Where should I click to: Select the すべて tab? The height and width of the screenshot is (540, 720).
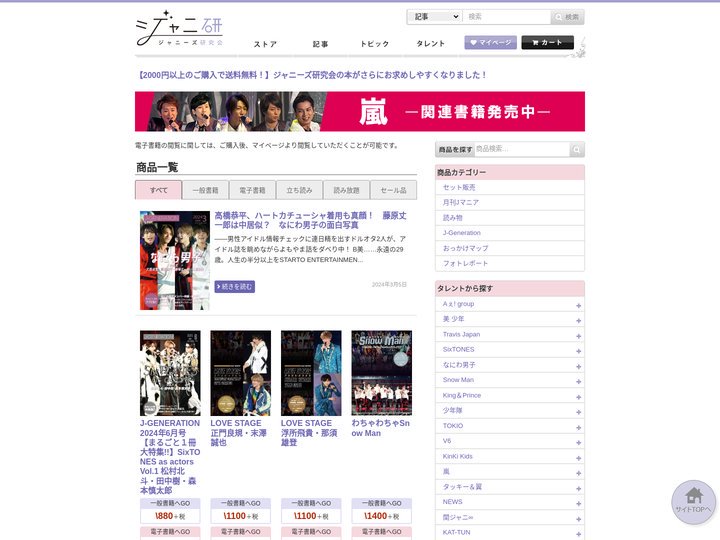pyautogui.click(x=158, y=190)
